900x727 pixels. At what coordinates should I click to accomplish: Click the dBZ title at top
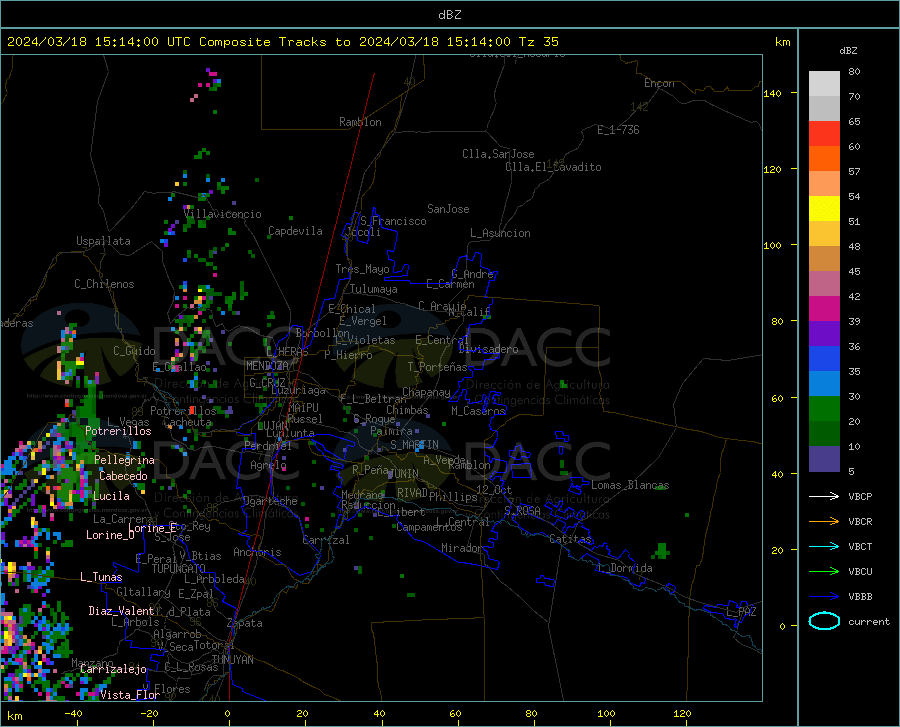point(449,15)
